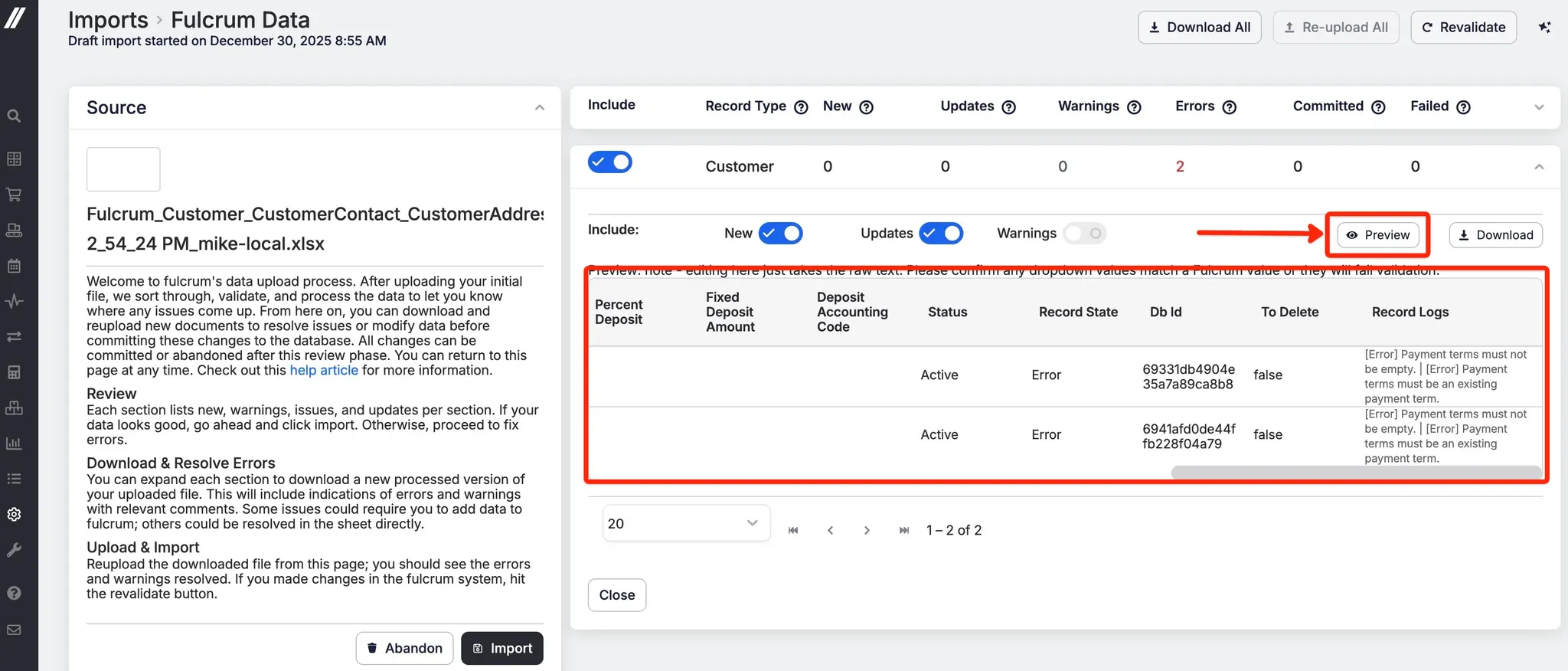Image resolution: width=1568 pixels, height=671 pixels.
Task: Click the Fulcrum logo in the sidebar
Action: point(15,17)
